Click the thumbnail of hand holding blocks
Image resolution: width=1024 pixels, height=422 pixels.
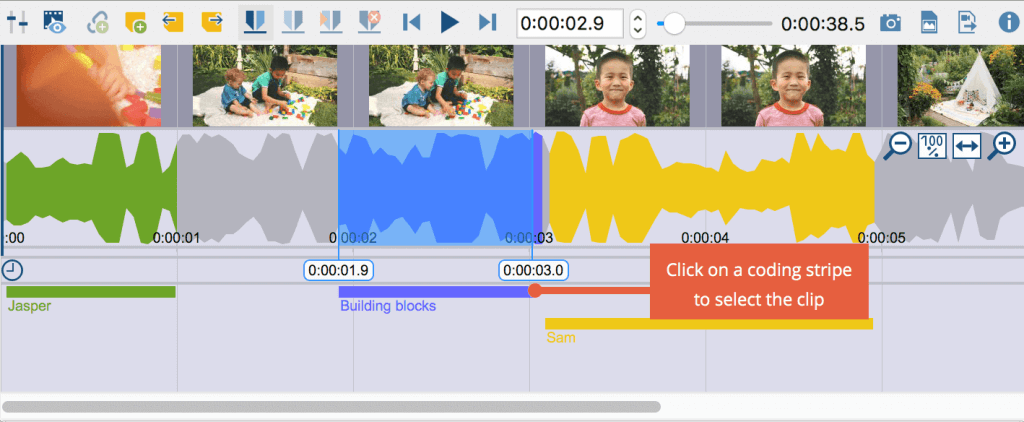[x=88, y=86]
